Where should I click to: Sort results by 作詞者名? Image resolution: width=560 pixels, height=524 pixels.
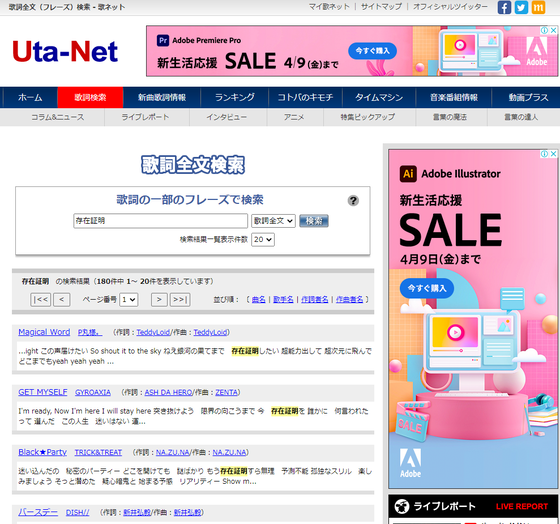314,299
